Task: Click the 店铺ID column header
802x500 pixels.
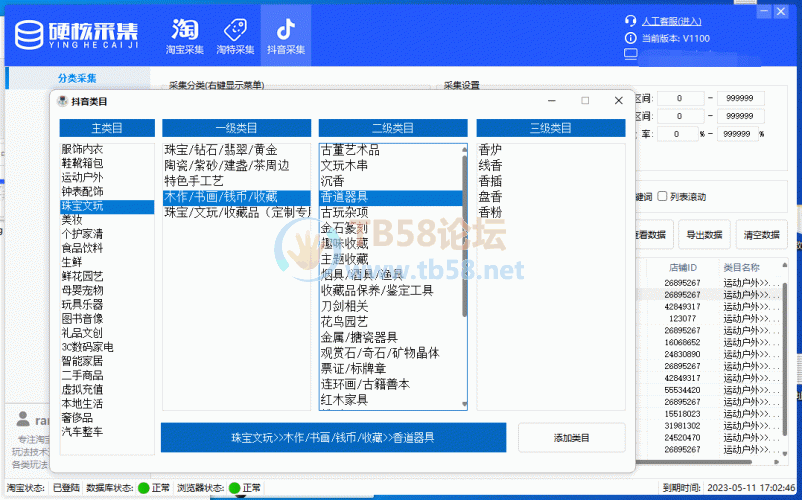Action: point(683,267)
